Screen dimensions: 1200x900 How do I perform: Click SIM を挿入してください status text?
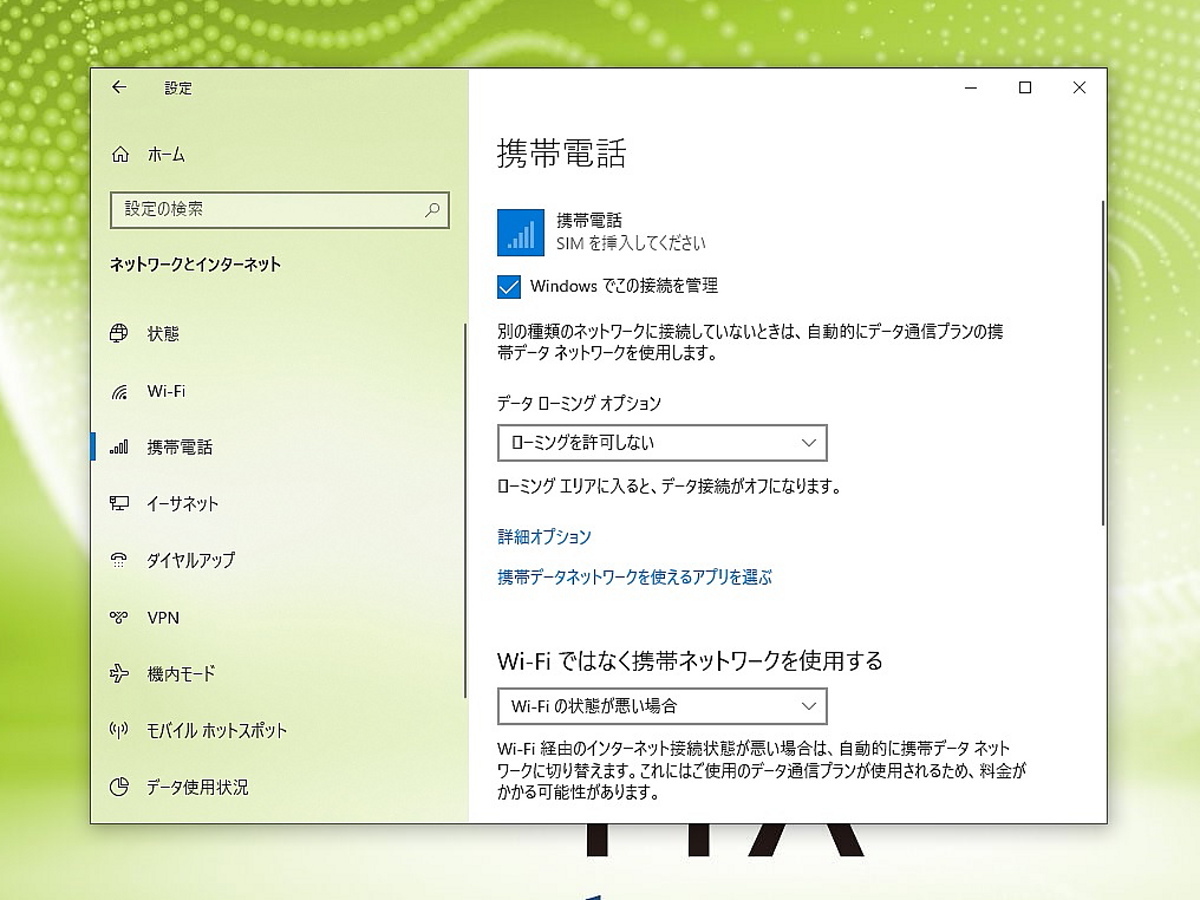(x=631, y=243)
